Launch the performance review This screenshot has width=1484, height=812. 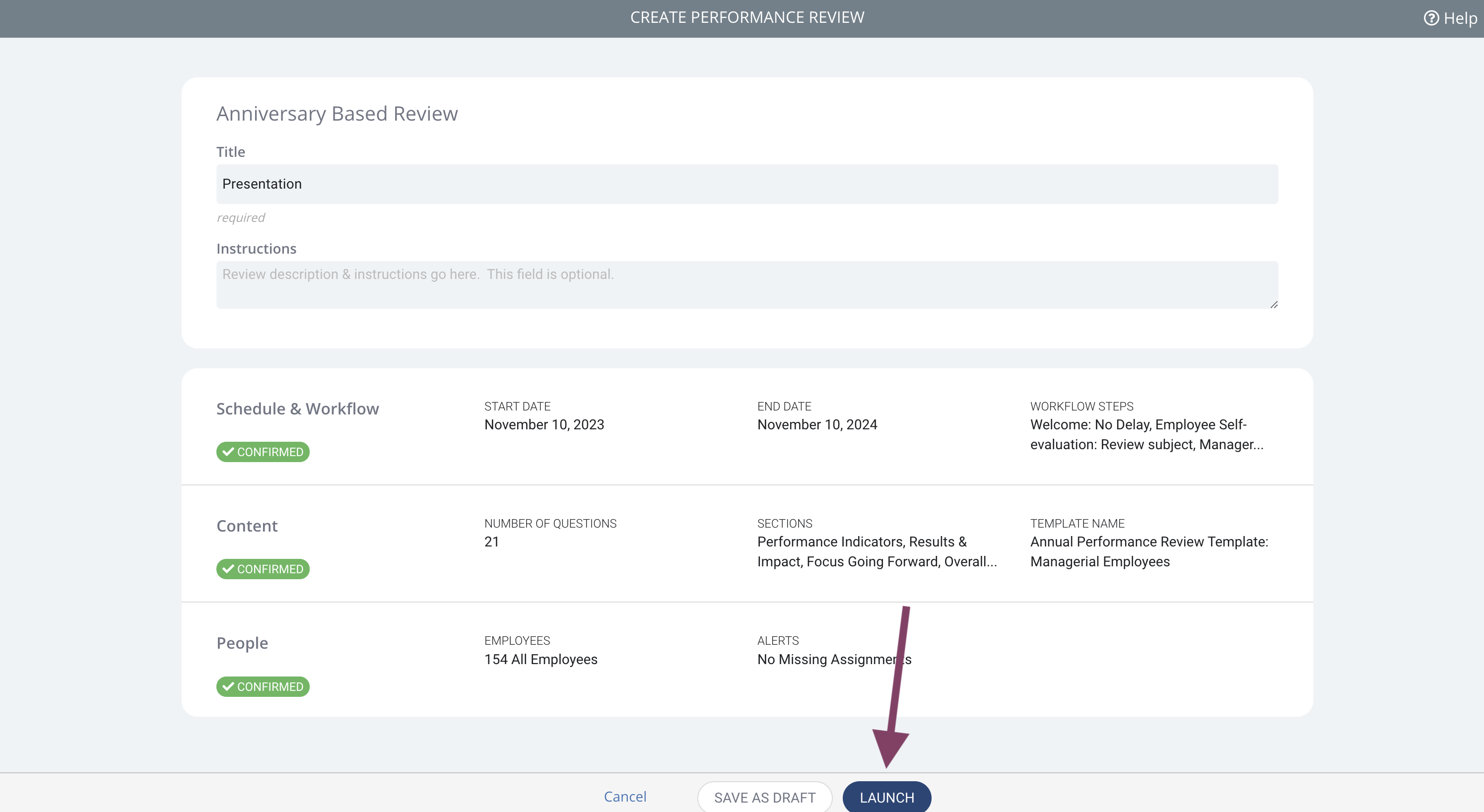click(886, 797)
